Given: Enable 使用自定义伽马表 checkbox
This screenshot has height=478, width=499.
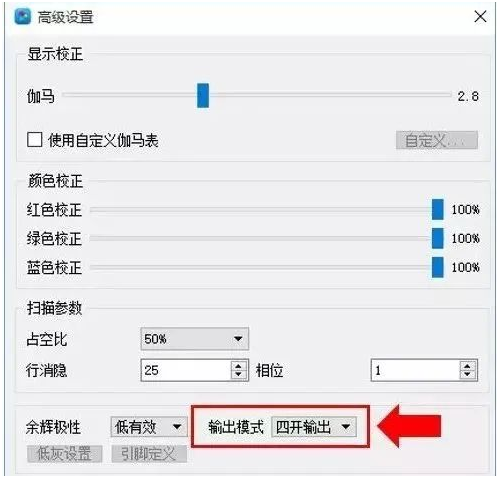Looking at the screenshot, I should (x=34, y=139).
